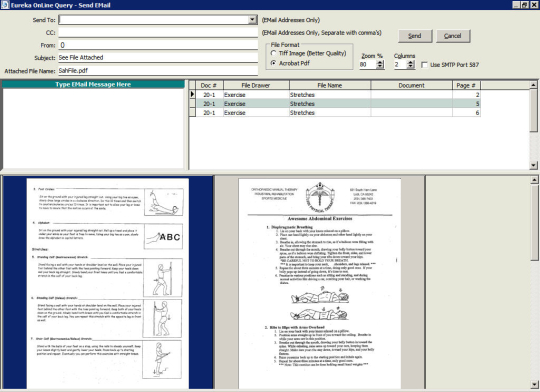The width and height of the screenshot is (540, 392).
Task: Click the page number 5 cell
Action: 466,103
